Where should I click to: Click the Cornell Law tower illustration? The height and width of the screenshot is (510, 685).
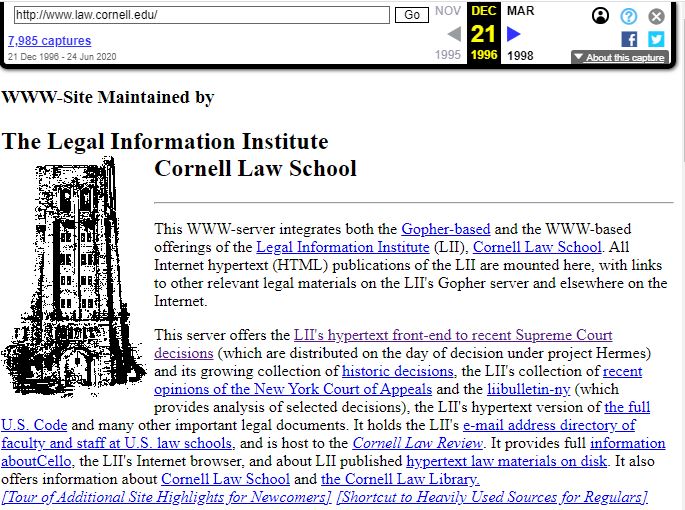(73, 276)
